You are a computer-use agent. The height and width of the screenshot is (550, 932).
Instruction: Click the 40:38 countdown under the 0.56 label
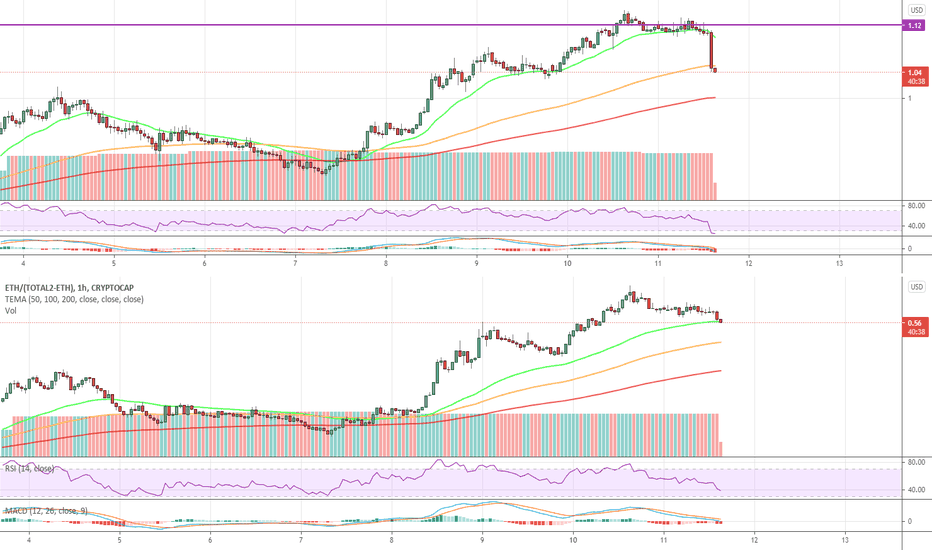point(915,332)
